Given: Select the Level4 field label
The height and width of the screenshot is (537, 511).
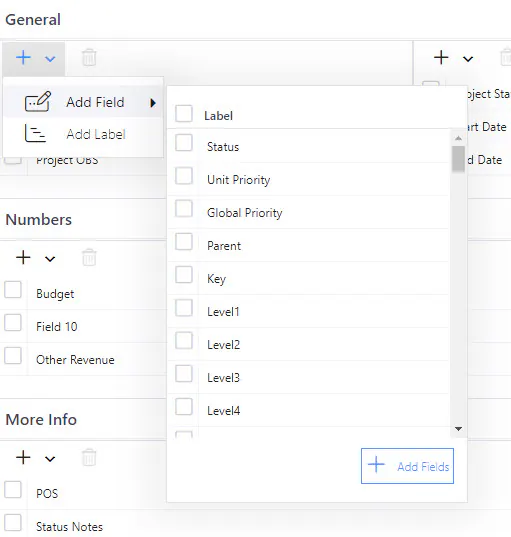Looking at the screenshot, I should click(x=223, y=411).
